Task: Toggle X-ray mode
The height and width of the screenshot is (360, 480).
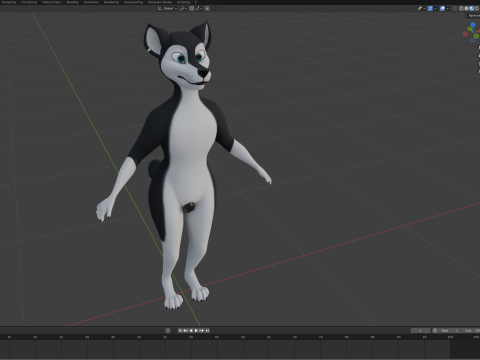Action: click(454, 8)
